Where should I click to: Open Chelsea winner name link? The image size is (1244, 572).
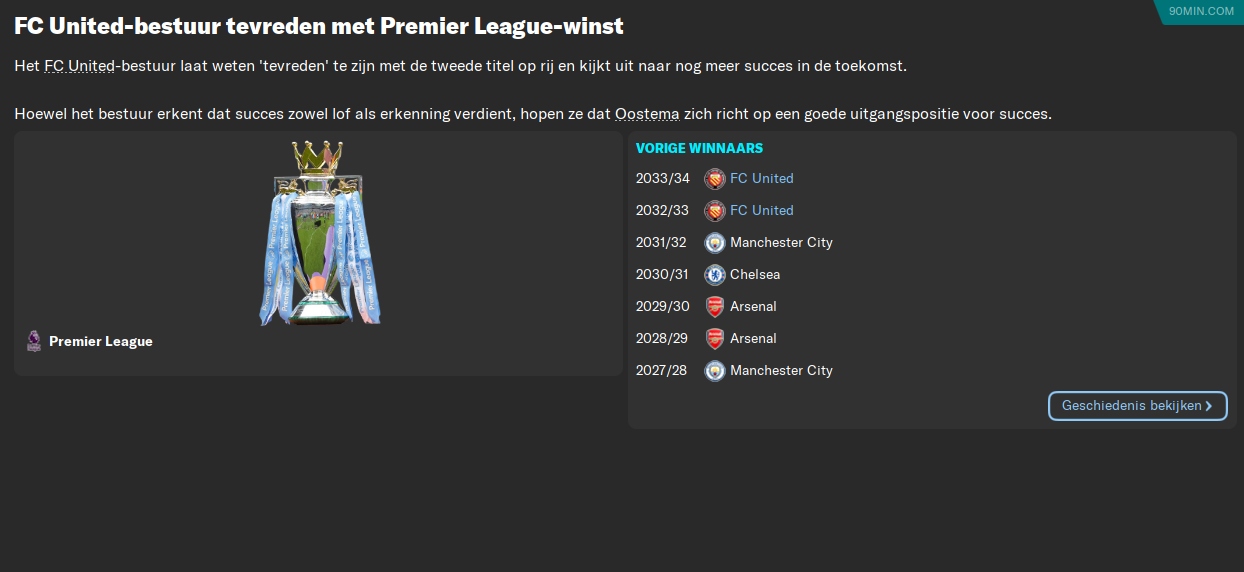755,275
